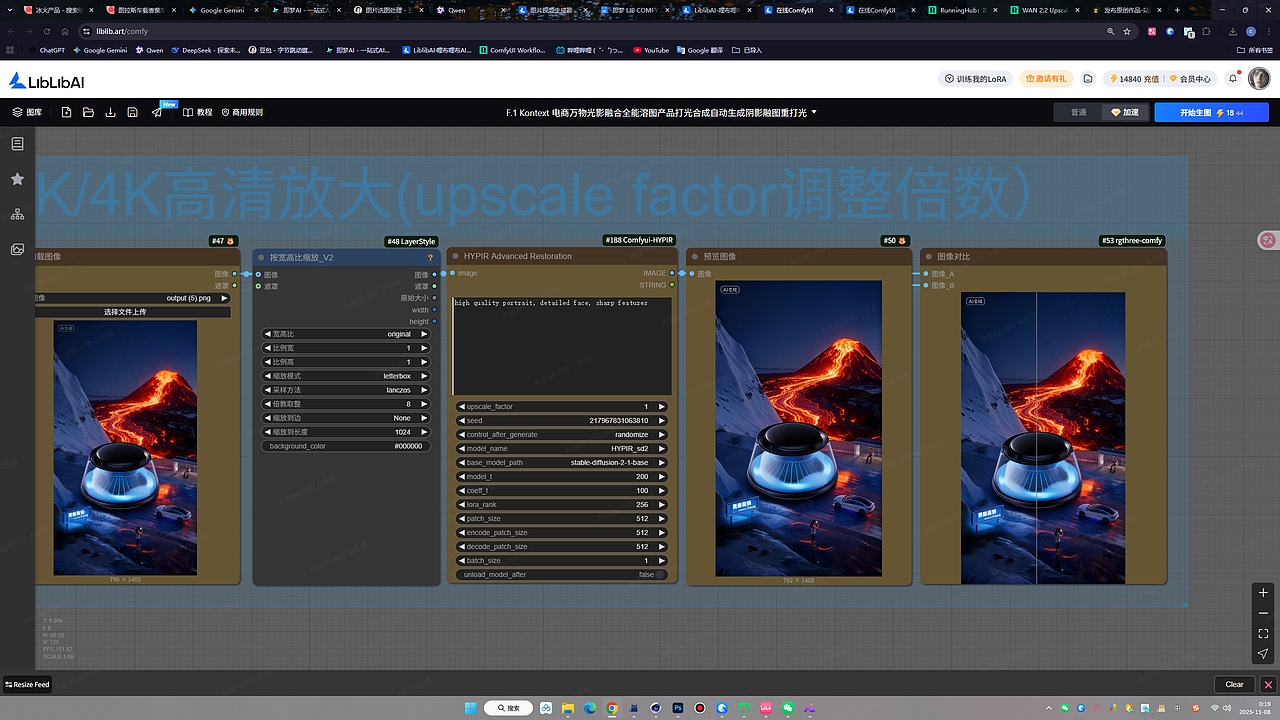Switch to the Google Gemini browser tab

pos(224,10)
